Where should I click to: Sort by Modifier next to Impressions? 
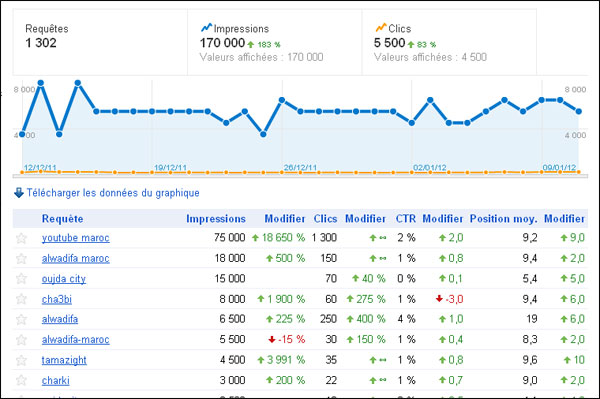click(285, 219)
